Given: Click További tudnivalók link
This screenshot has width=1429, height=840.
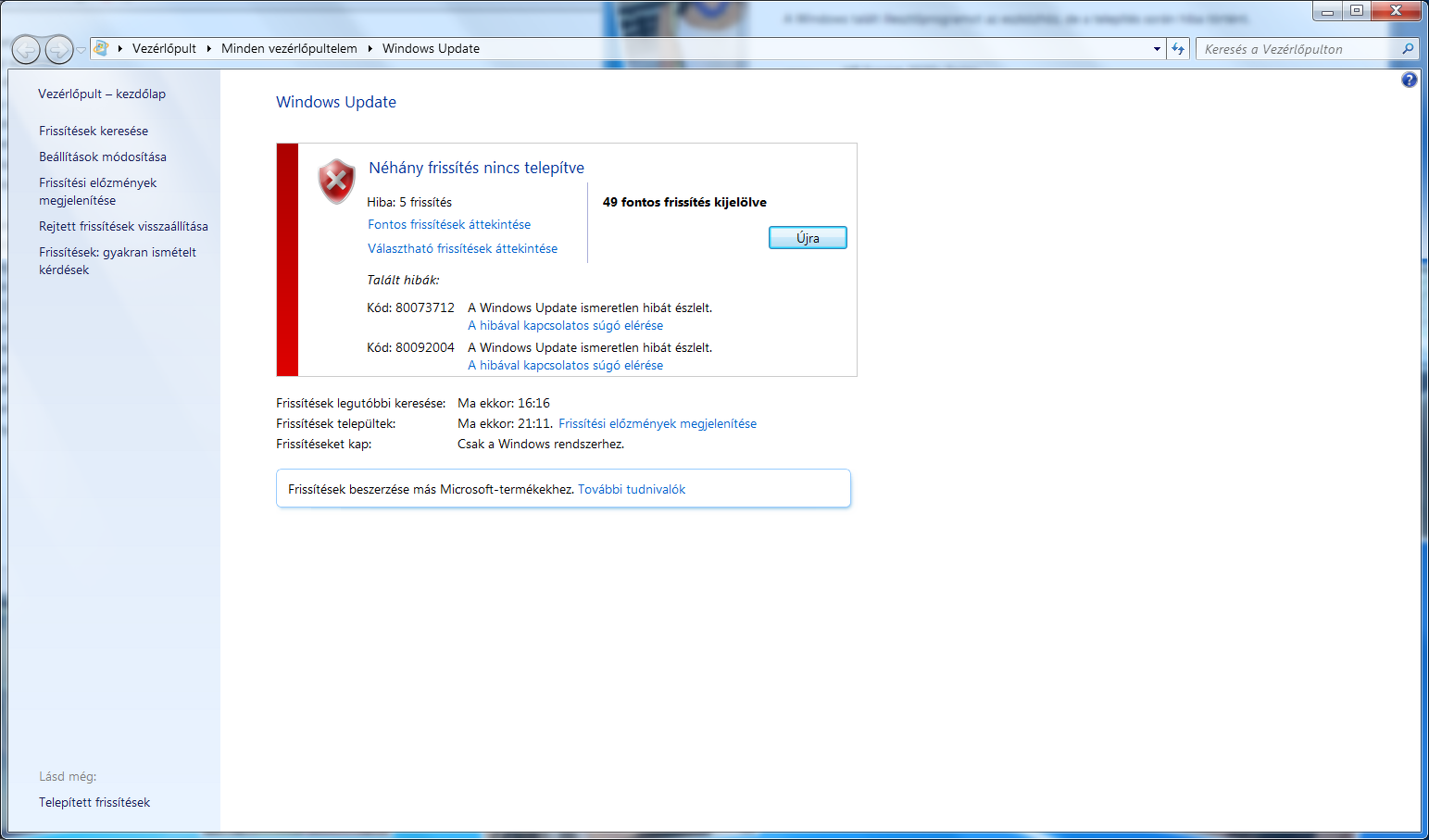Looking at the screenshot, I should (x=632, y=489).
